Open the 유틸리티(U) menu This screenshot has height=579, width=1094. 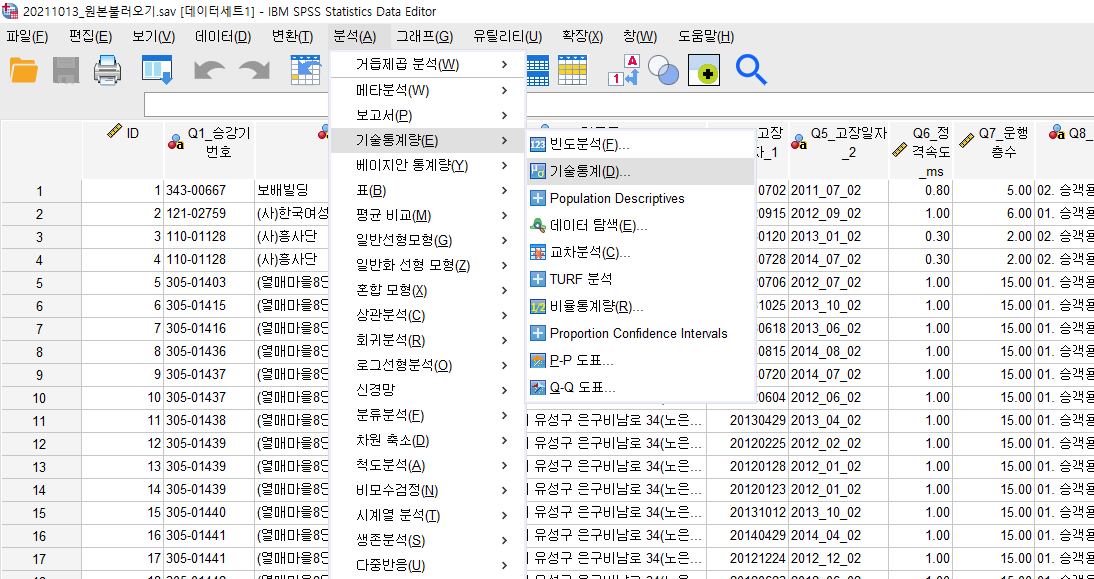pyautogui.click(x=507, y=36)
